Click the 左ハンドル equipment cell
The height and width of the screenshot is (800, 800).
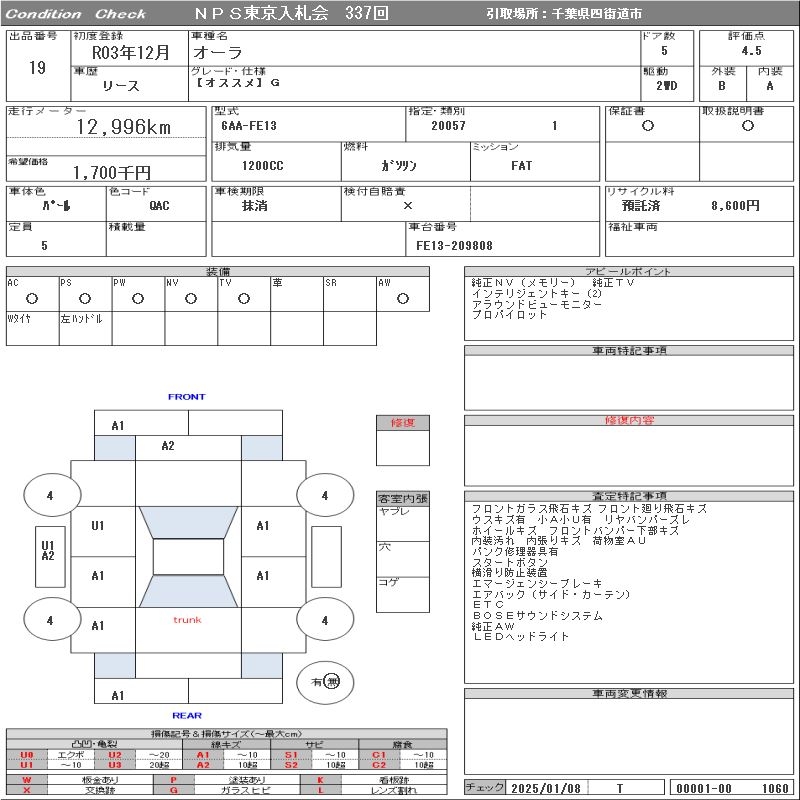pyautogui.click(x=85, y=329)
